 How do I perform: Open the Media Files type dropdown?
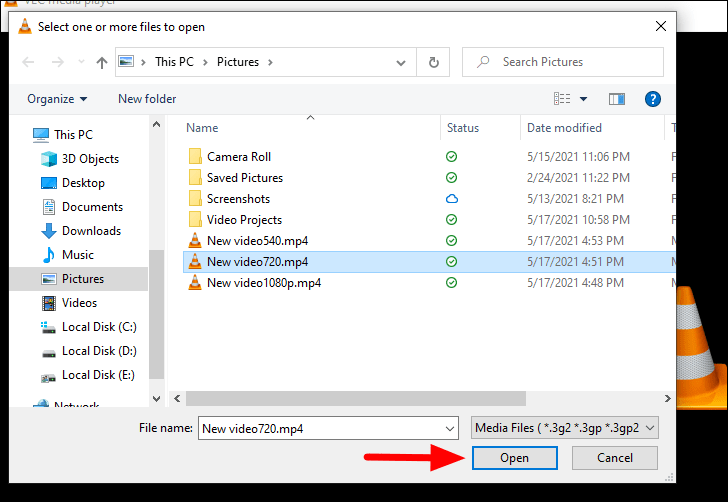coord(565,428)
